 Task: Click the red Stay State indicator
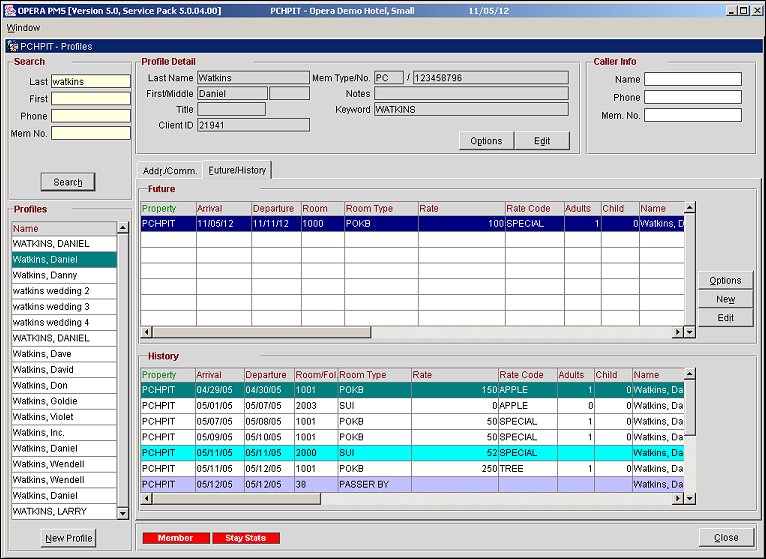tap(245, 538)
